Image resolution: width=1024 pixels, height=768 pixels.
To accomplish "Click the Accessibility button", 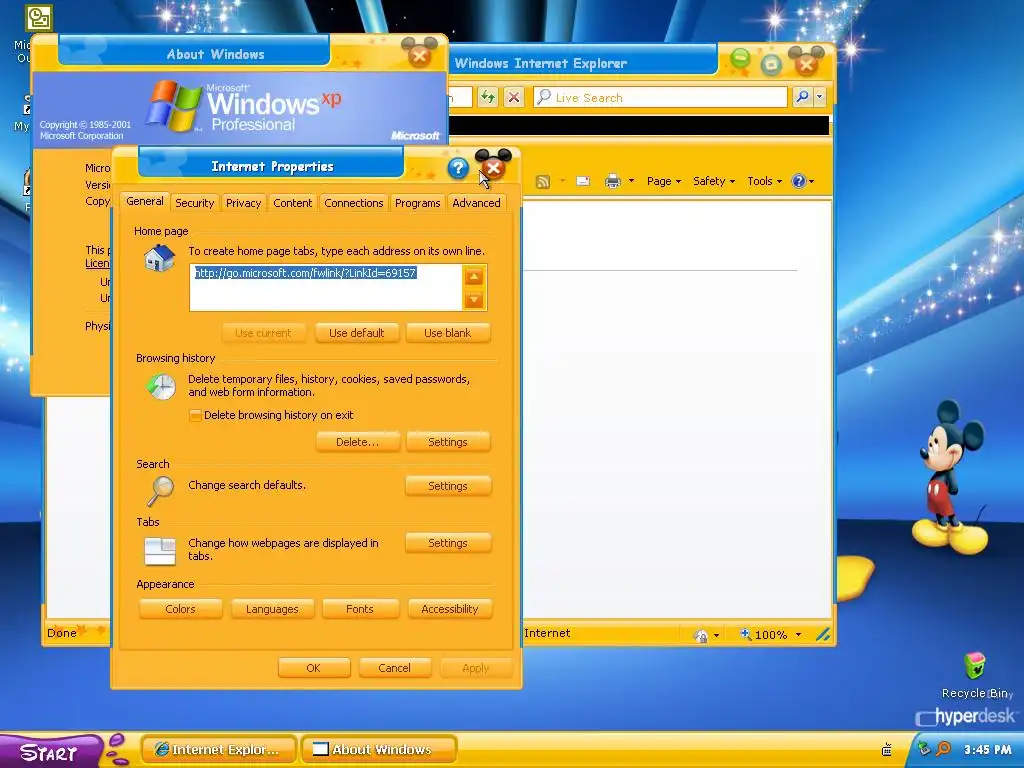I will pyautogui.click(x=450, y=609).
